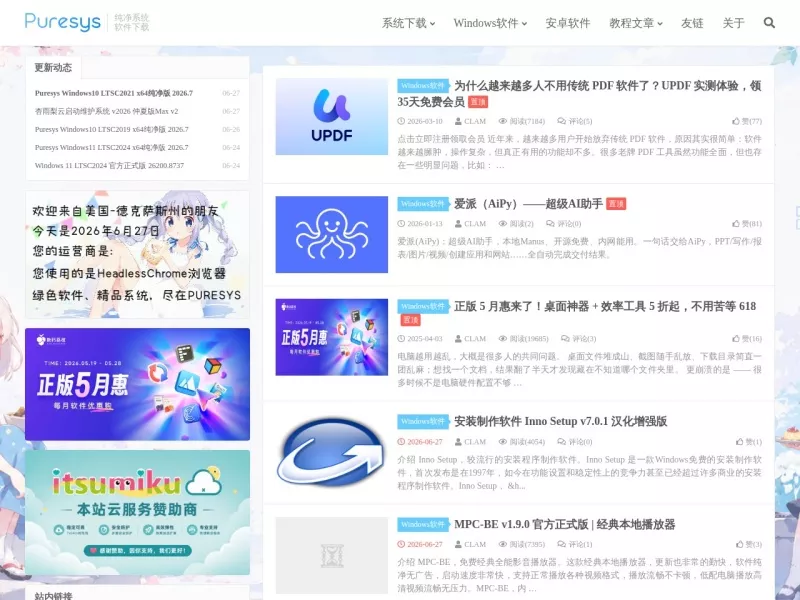The width and height of the screenshot is (800, 600).
Task: Click the itsumiku sponsor banner
Action: (137, 512)
